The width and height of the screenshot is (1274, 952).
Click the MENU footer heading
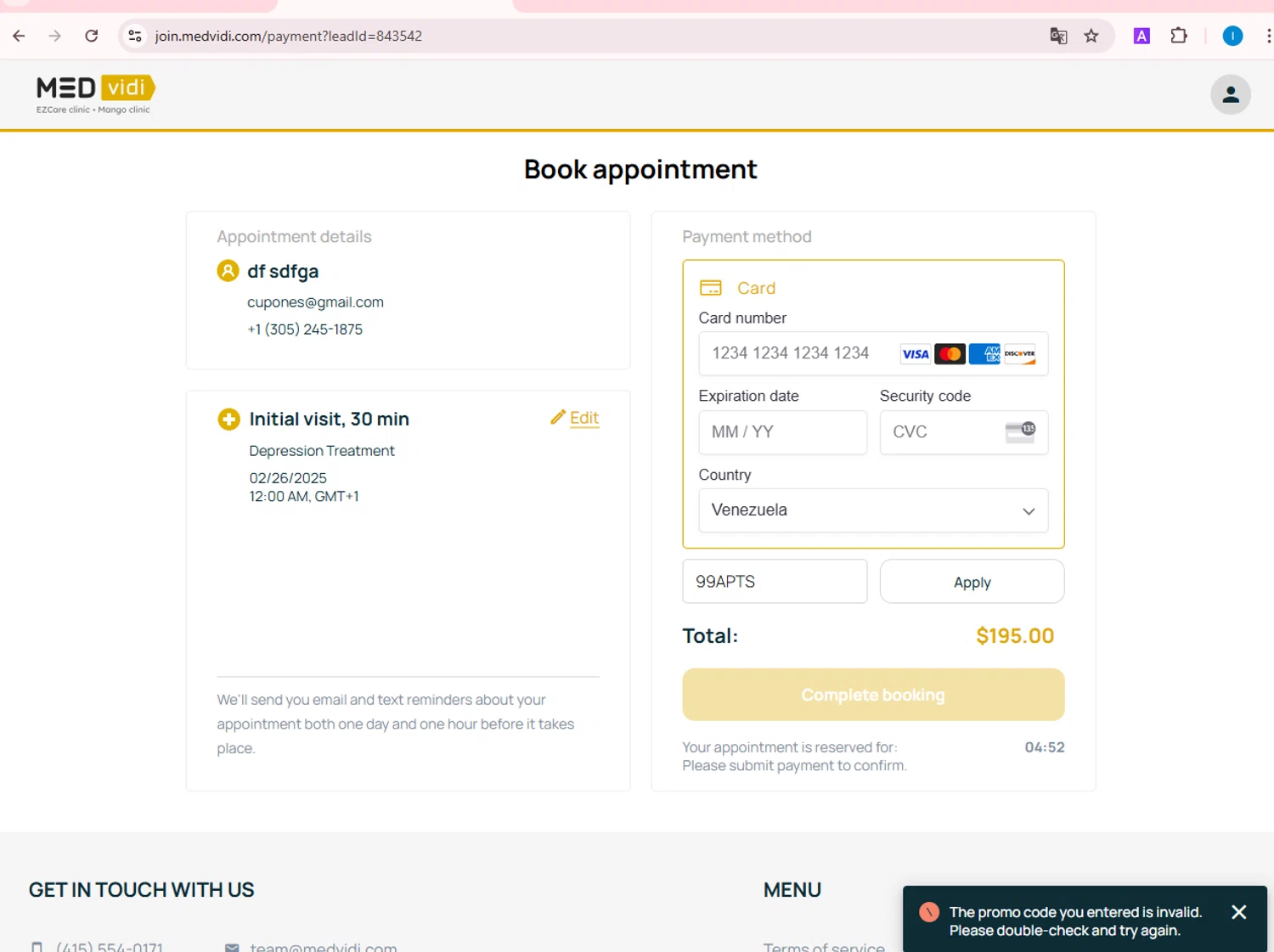pyautogui.click(x=792, y=890)
